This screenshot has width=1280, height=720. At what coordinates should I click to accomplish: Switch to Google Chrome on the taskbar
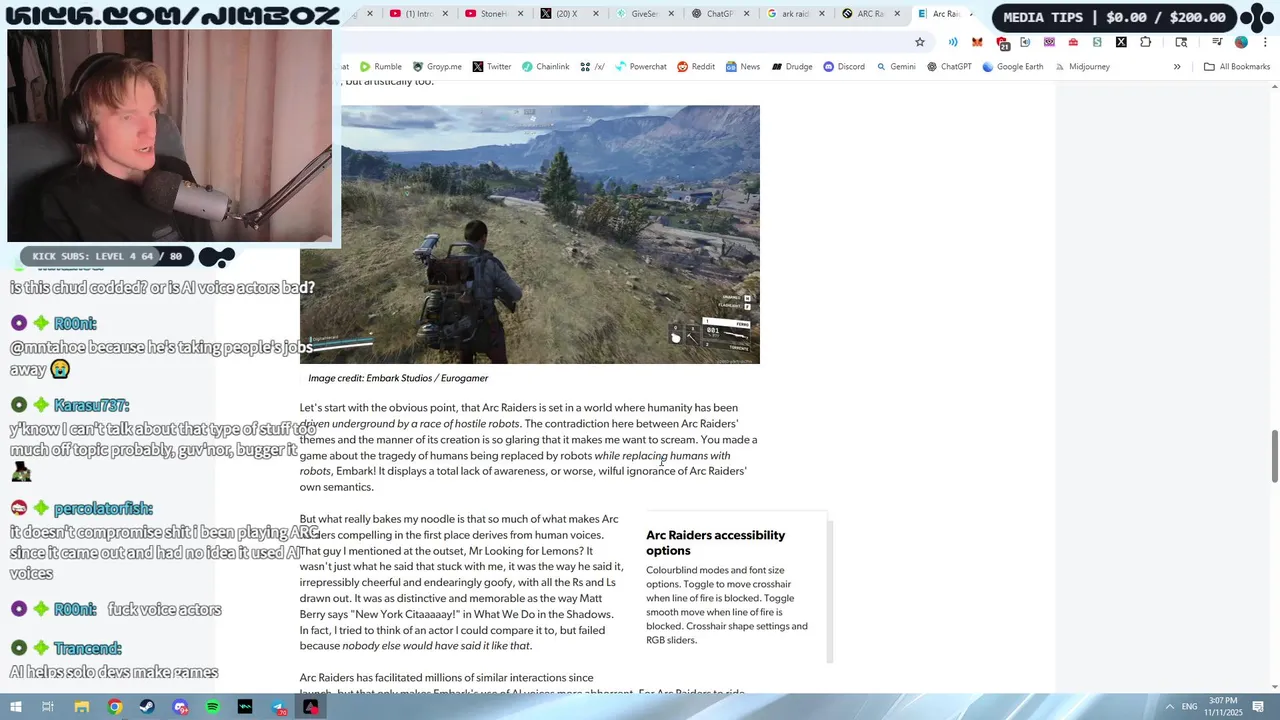[115, 707]
